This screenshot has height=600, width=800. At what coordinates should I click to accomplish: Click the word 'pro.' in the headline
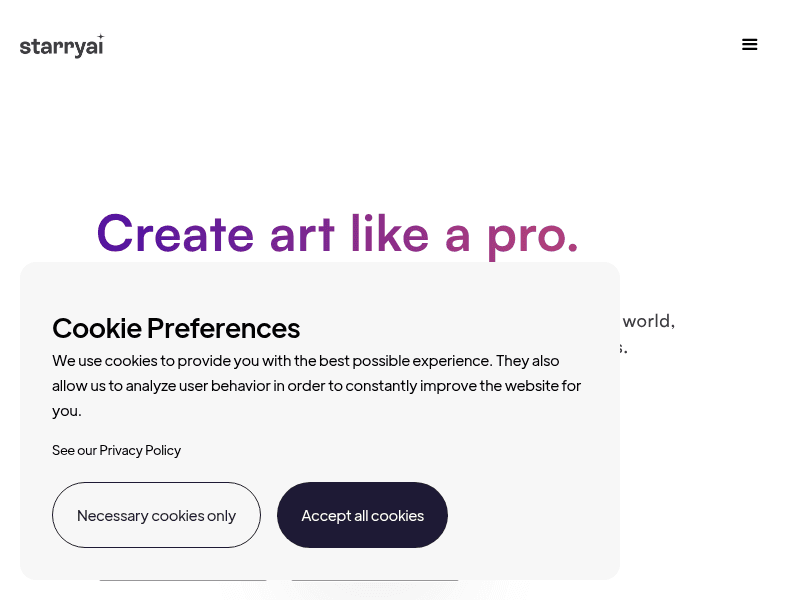coord(533,238)
